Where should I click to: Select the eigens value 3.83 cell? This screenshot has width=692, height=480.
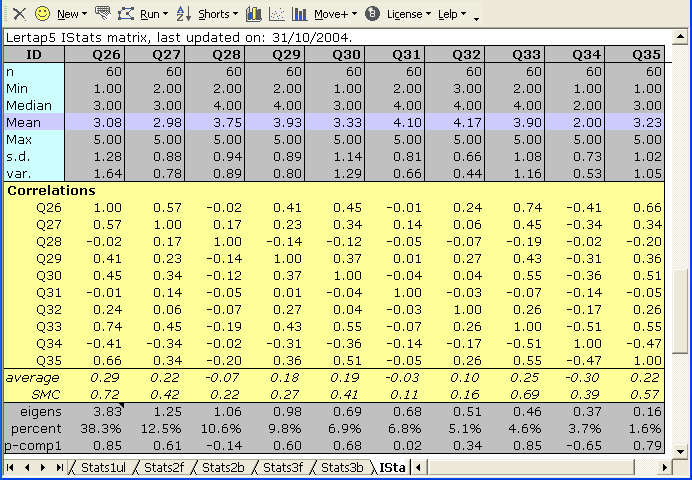click(95, 412)
